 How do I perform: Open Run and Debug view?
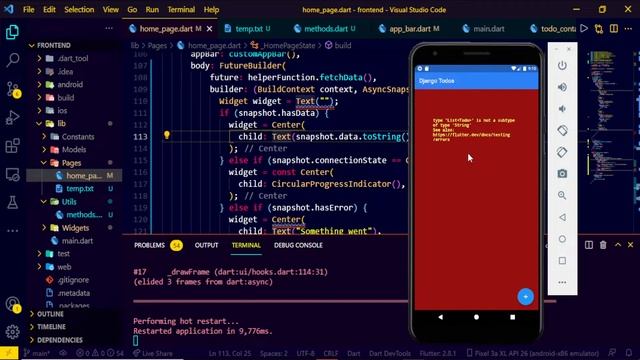[x=12, y=118]
